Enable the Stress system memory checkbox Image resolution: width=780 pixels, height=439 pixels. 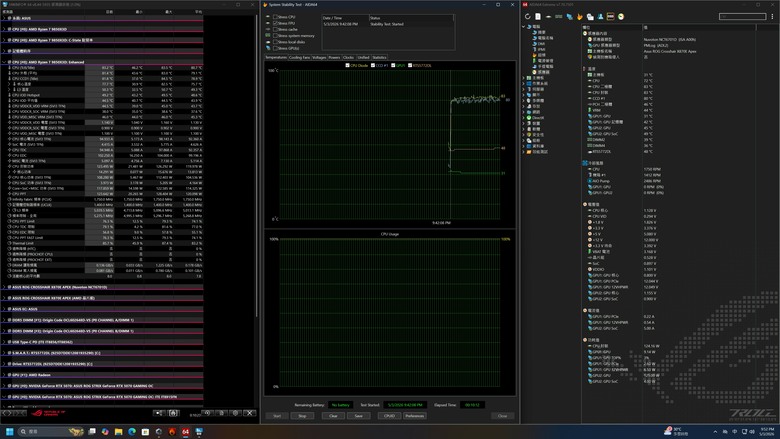click(275, 36)
